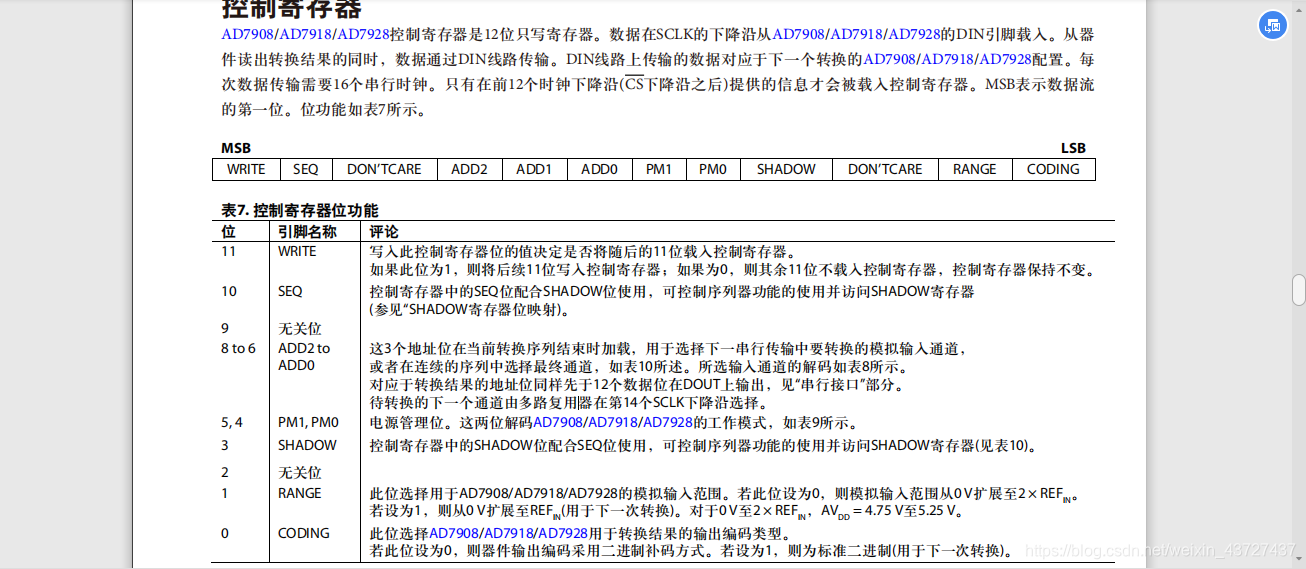Click 'PM1, PM0' pin name cell
The image size is (1306, 569).
(x=308, y=422)
